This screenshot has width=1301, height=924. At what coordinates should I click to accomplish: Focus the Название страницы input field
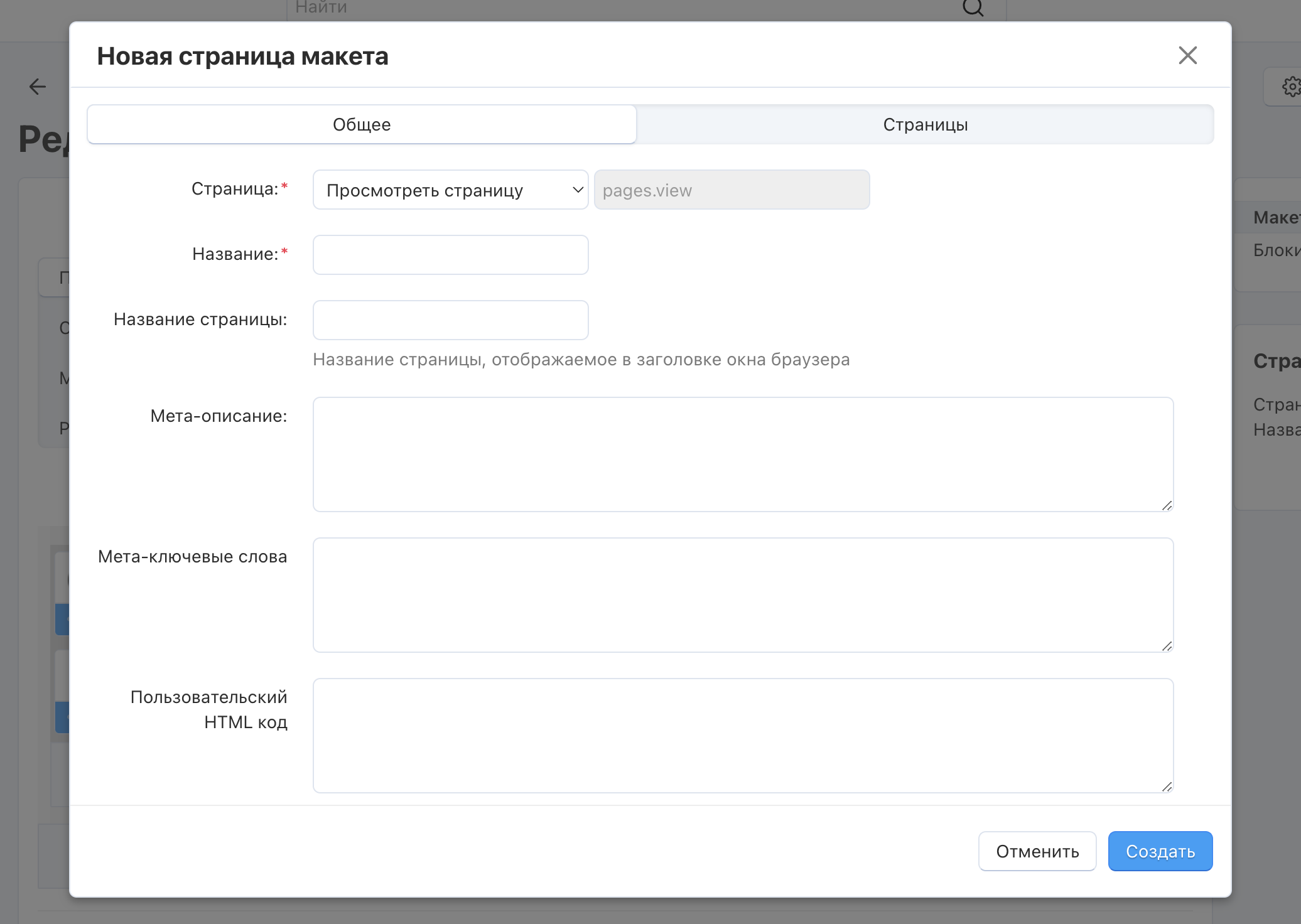[450, 321]
